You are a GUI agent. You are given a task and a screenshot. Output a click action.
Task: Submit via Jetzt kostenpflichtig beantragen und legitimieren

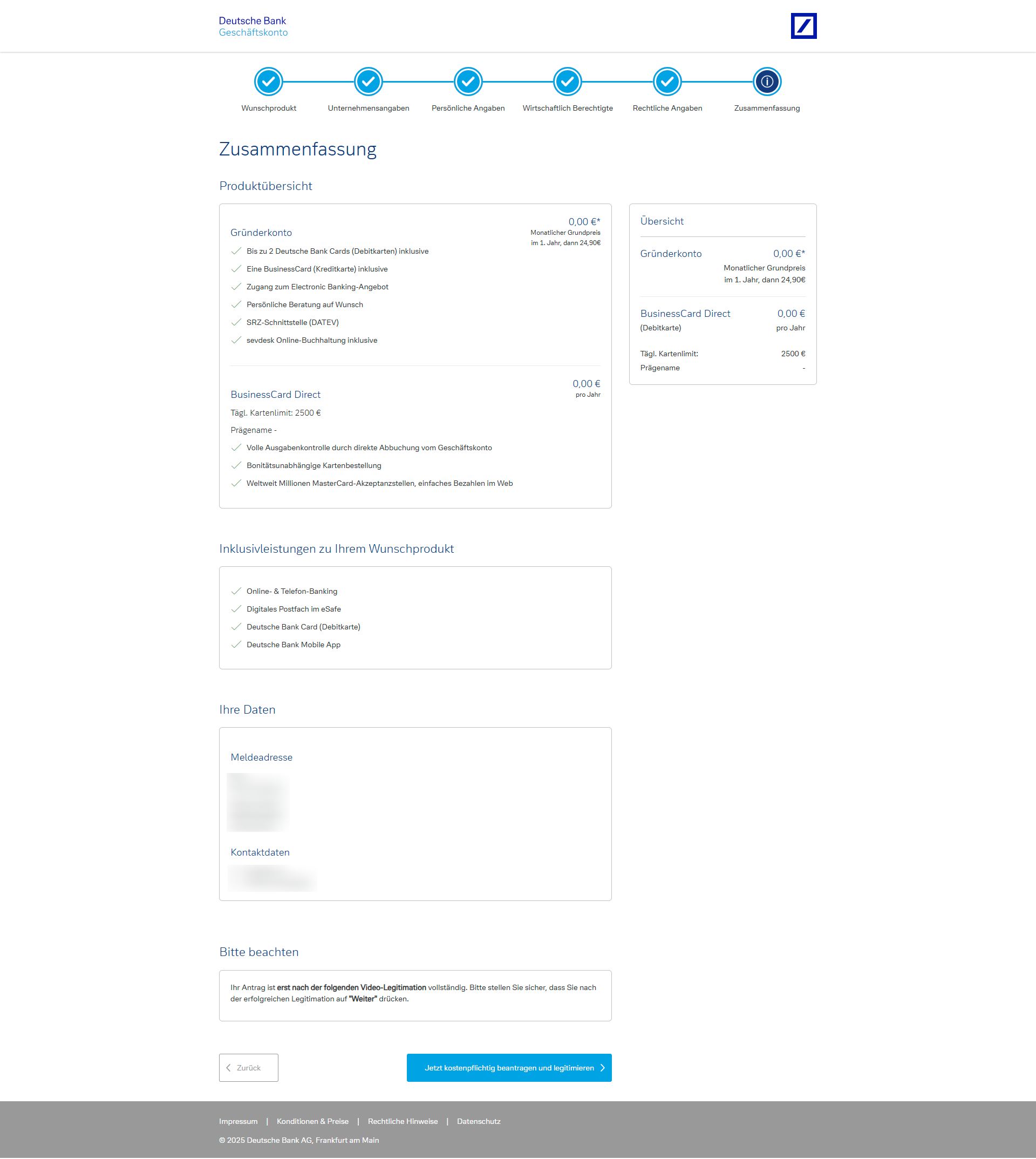pyautogui.click(x=509, y=1068)
